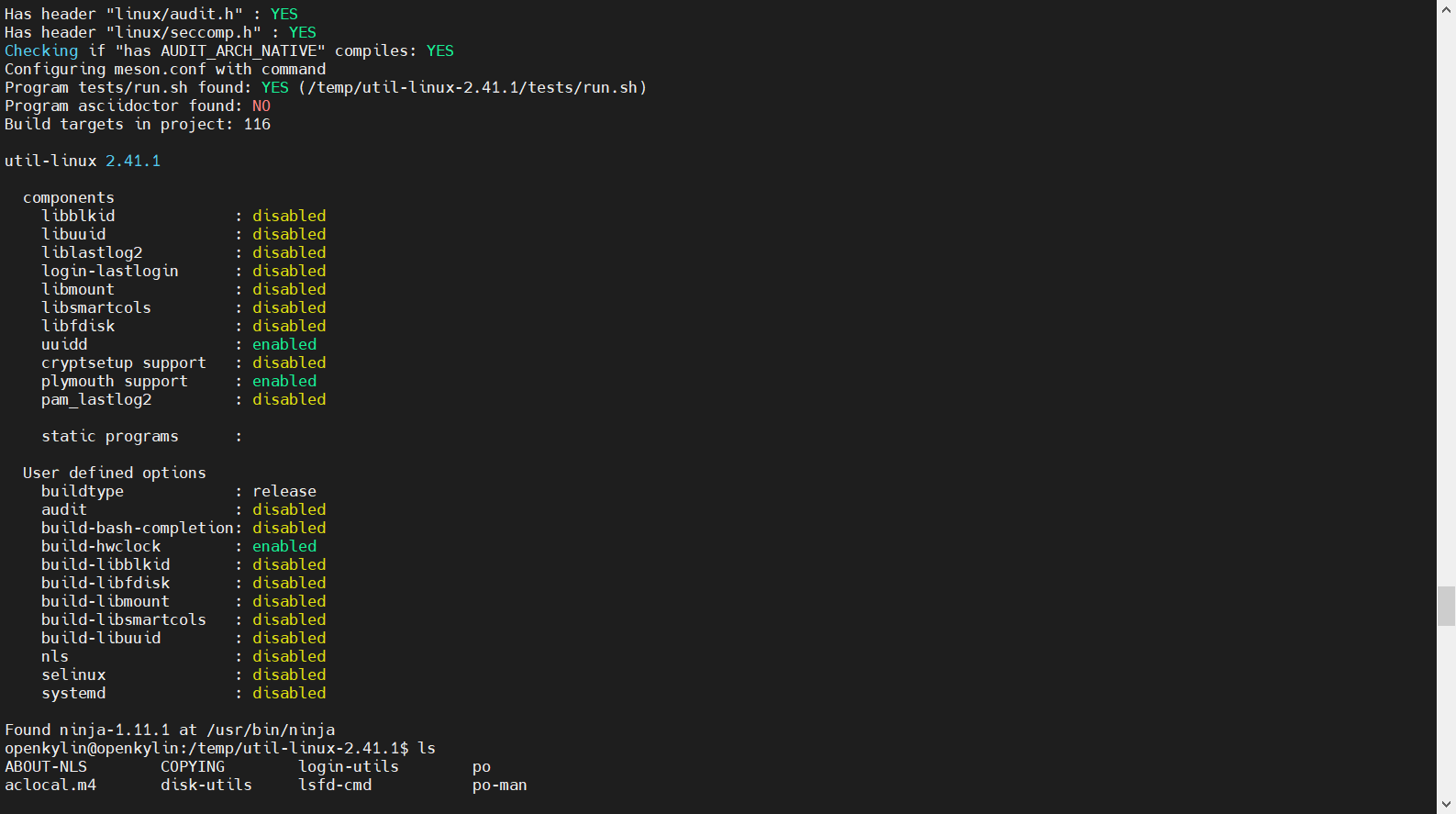Click the 'liblastlog2' component row
1456x814 pixels.
[x=183, y=252]
